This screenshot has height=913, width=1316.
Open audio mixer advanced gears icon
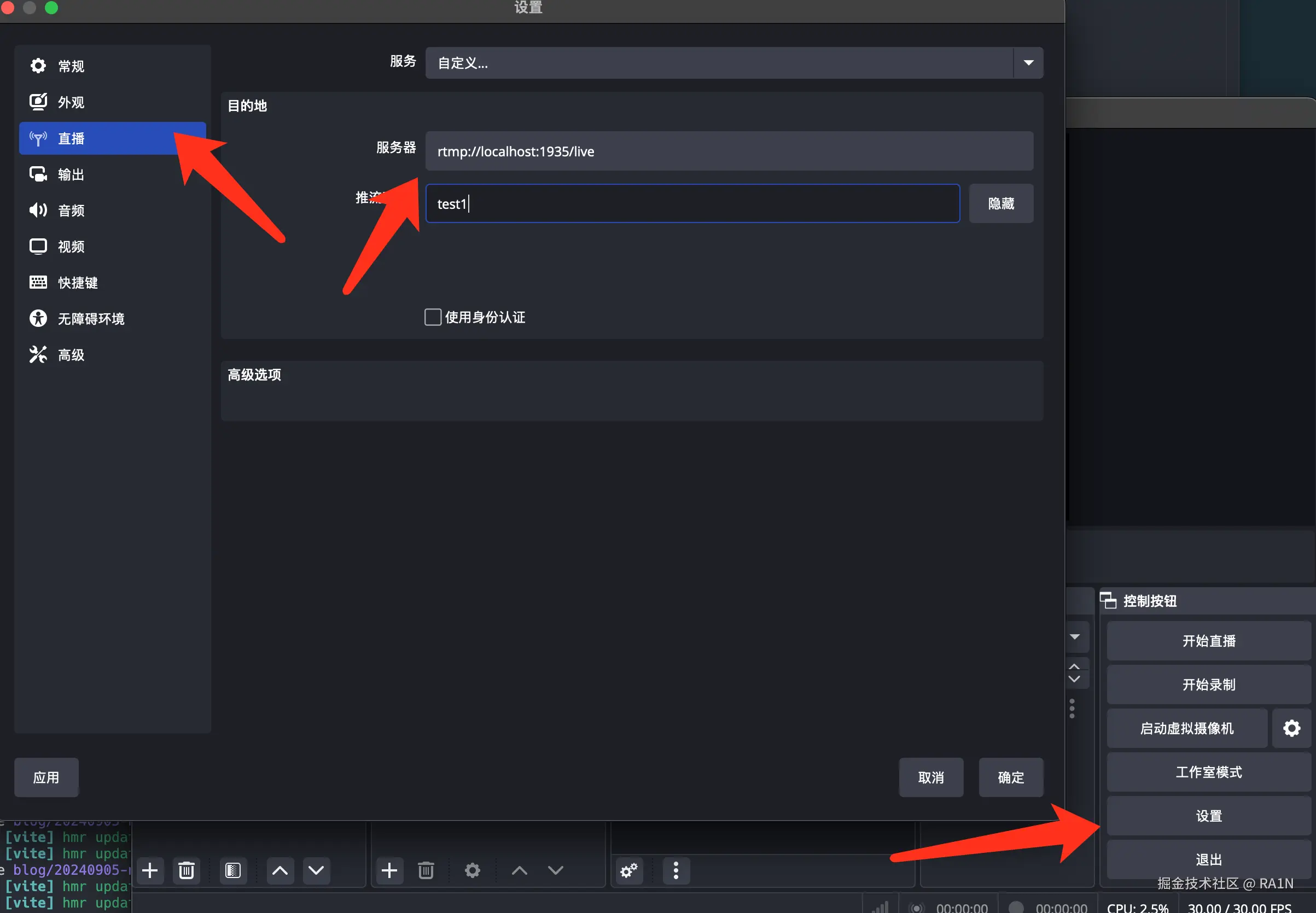[629, 870]
